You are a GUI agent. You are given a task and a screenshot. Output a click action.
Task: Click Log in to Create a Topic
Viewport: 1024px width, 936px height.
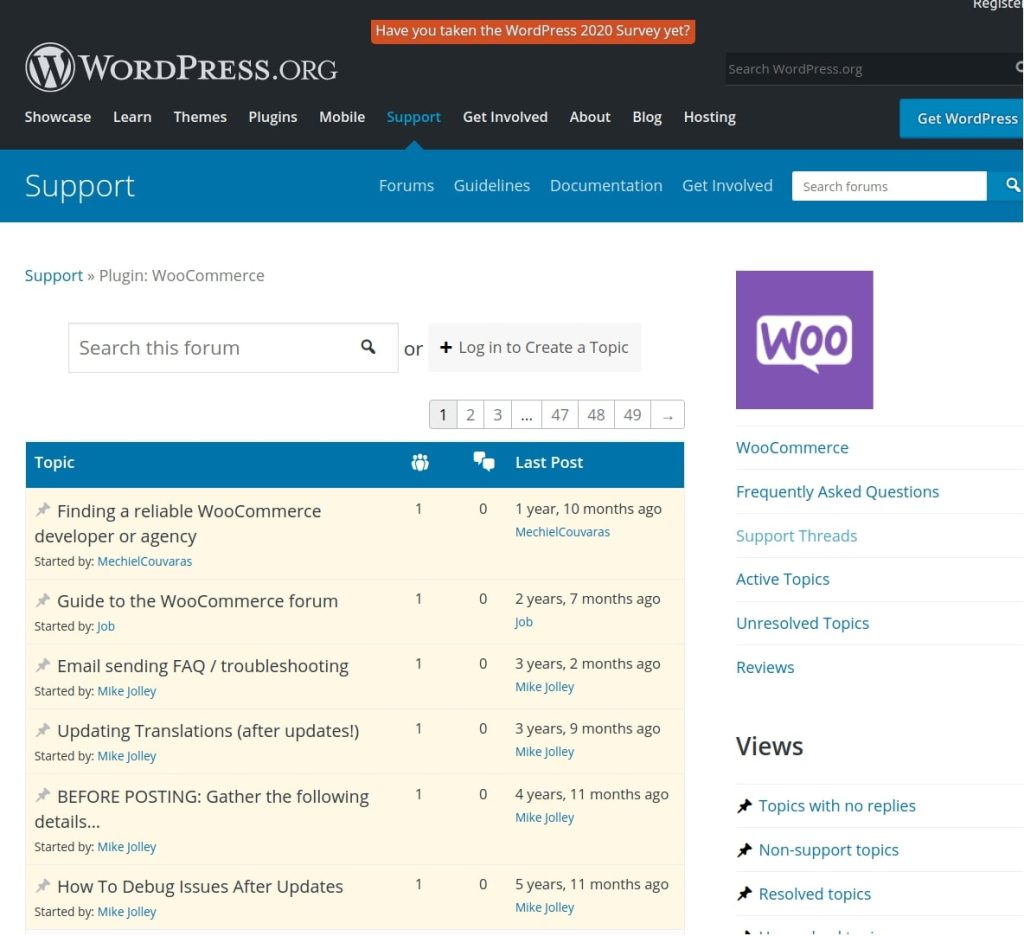coord(535,347)
